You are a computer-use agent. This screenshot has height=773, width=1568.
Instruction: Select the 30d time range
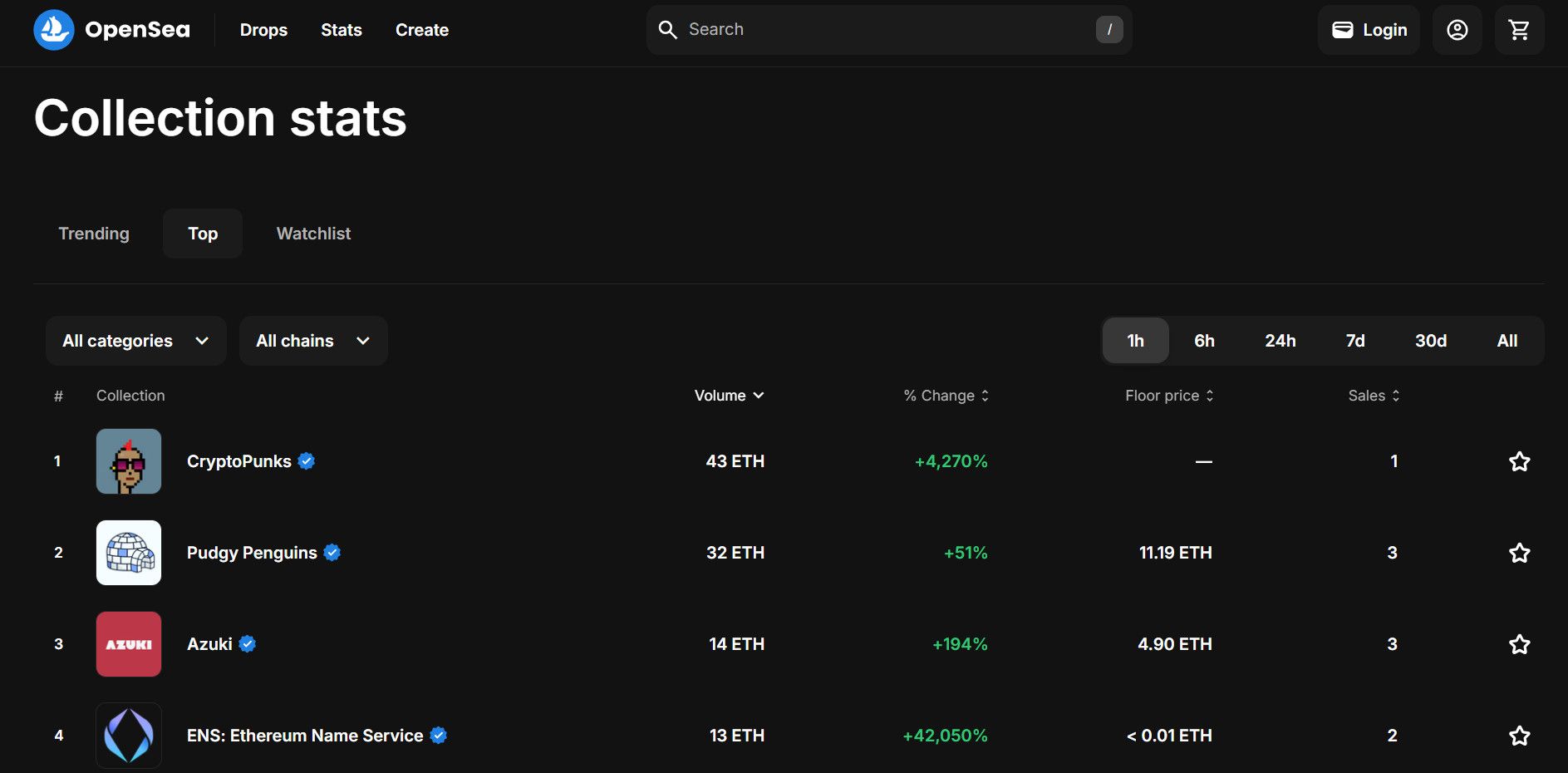pos(1431,341)
